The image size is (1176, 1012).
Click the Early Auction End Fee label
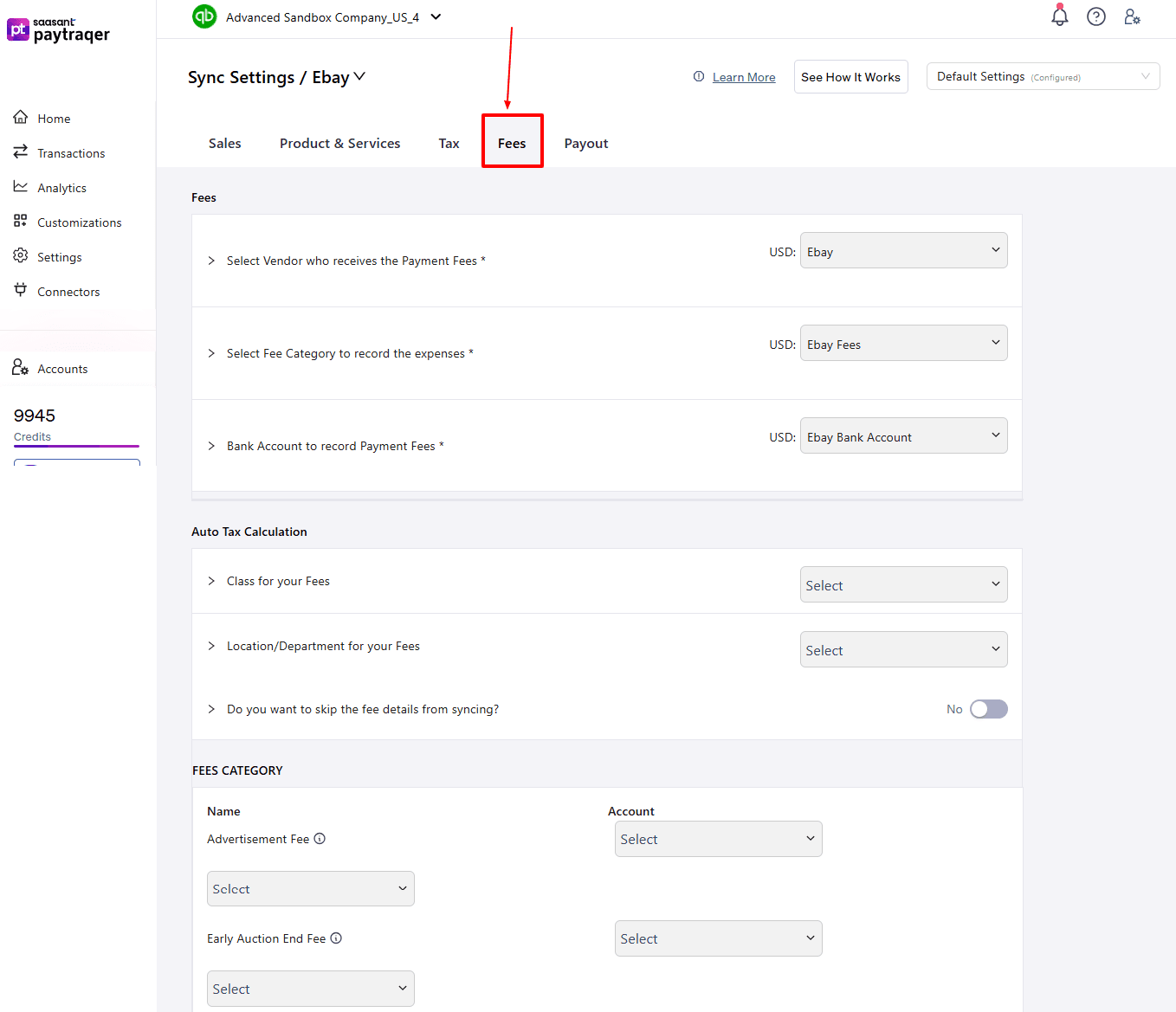point(267,938)
